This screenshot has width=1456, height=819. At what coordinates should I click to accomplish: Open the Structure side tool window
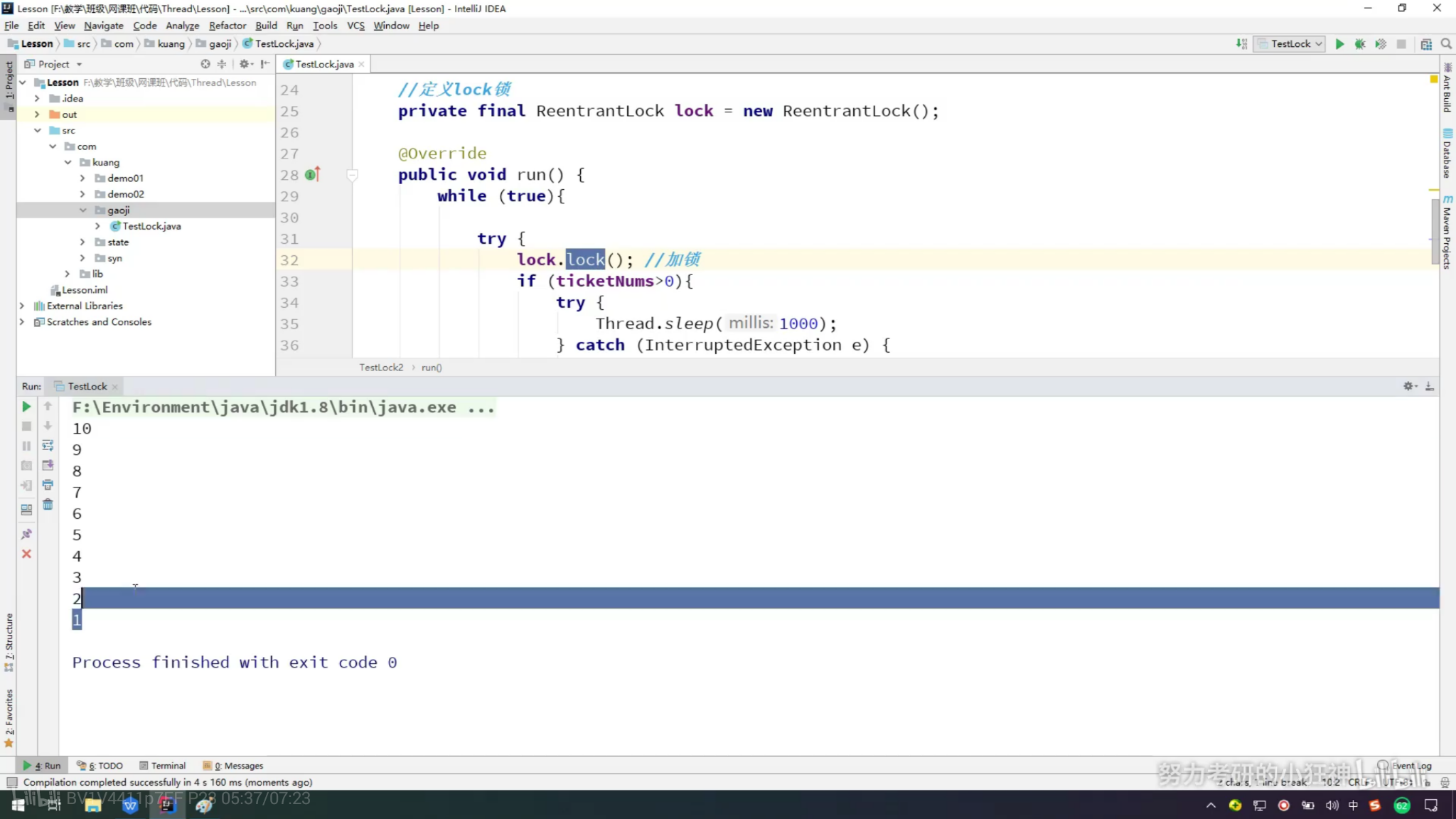[9, 642]
